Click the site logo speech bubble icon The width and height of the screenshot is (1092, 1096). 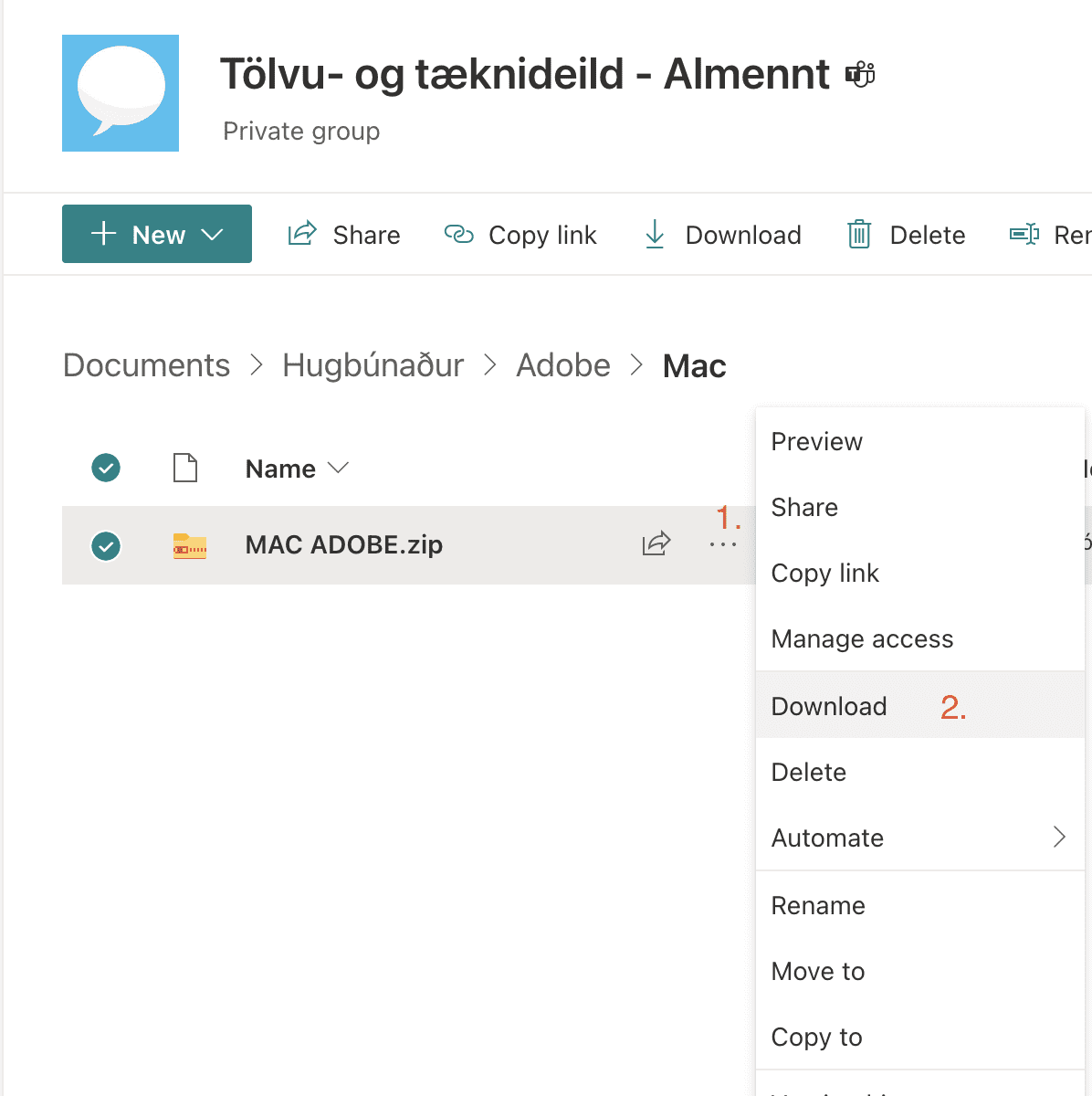121,93
